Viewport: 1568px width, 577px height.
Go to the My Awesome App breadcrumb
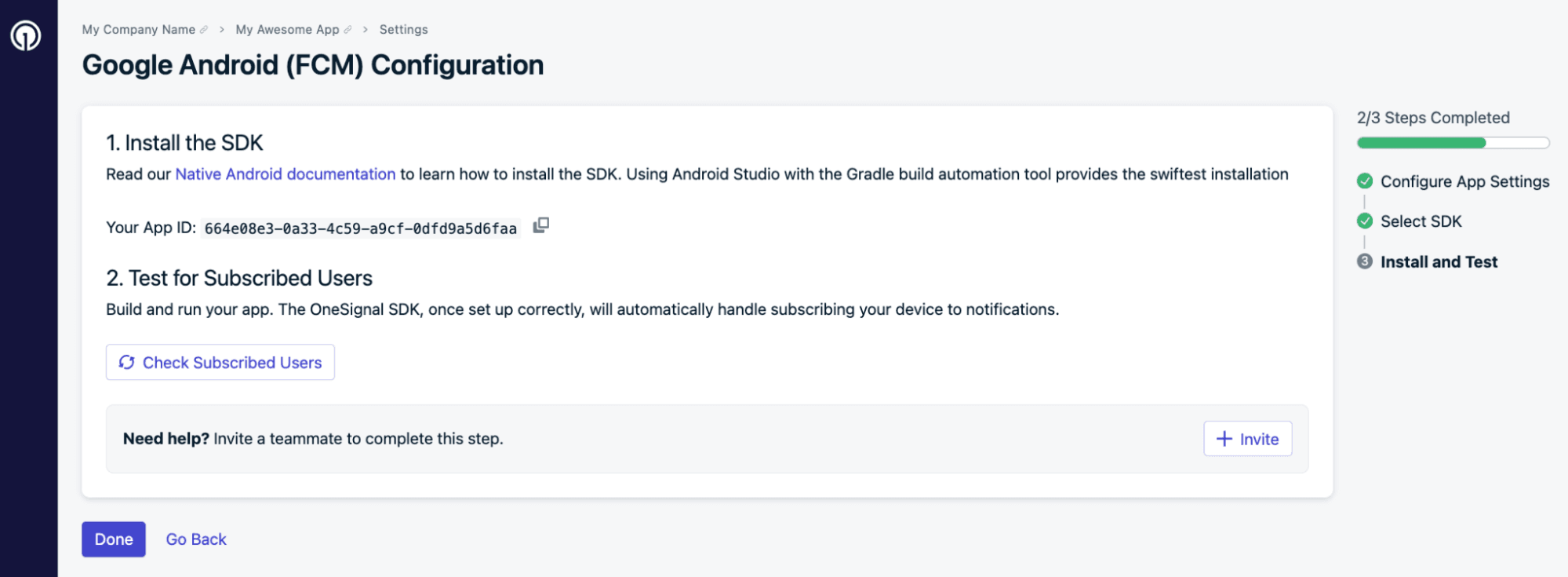[x=287, y=30]
